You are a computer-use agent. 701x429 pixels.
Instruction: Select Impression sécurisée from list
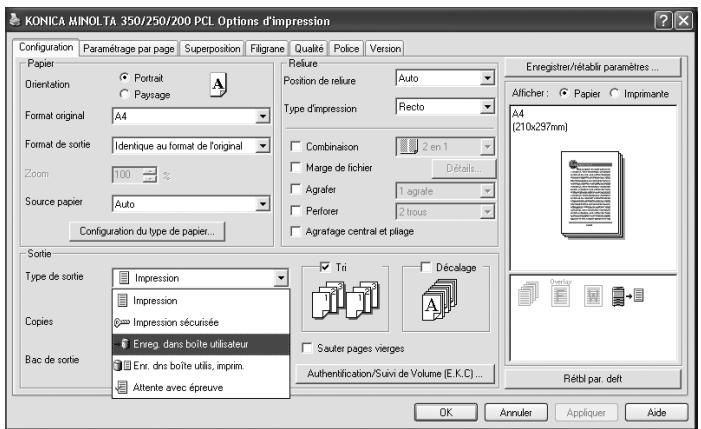201,323
